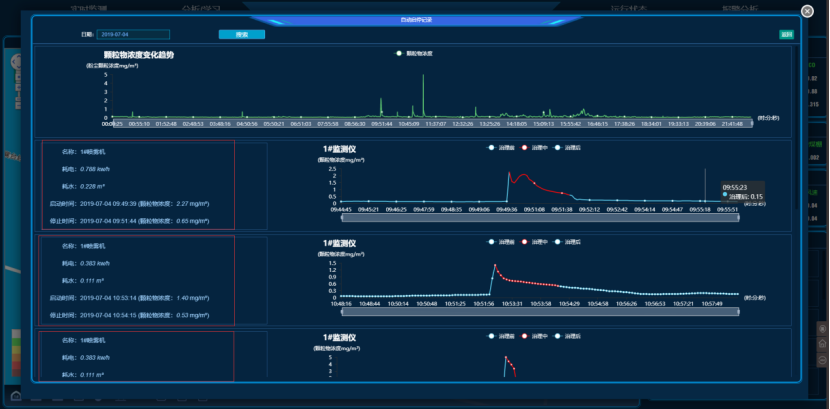This screenshot has height=409, width=830.
Task: Click left handle of first chart zoom slider
Action: (343, 217)
